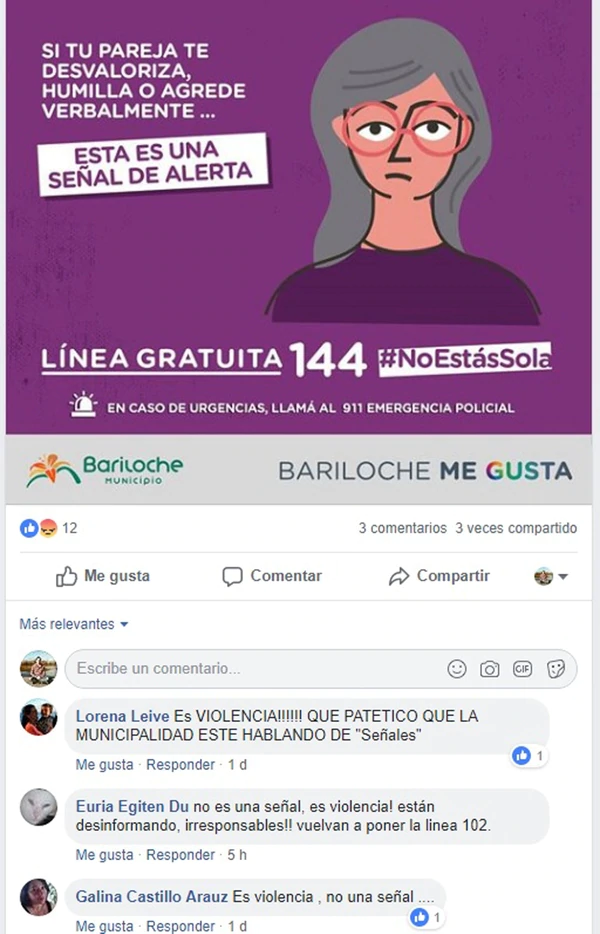Viewport: 600px width, 934px height.
Task: Click the blue like reaction icon beside 12
Action: pyautogui.click(x=29, y=528)
